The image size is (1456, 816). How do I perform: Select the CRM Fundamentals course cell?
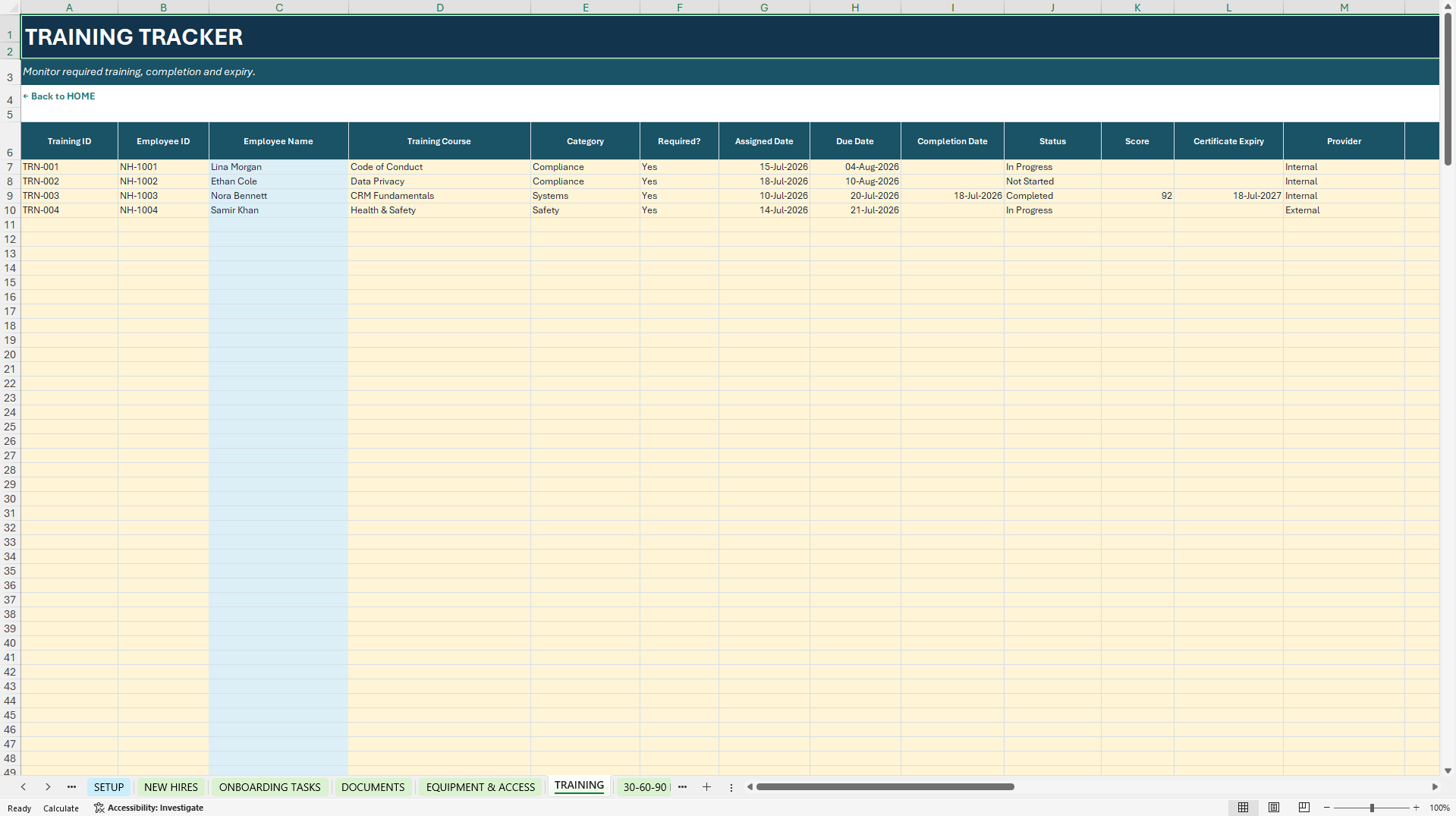[x=439, y=196]
